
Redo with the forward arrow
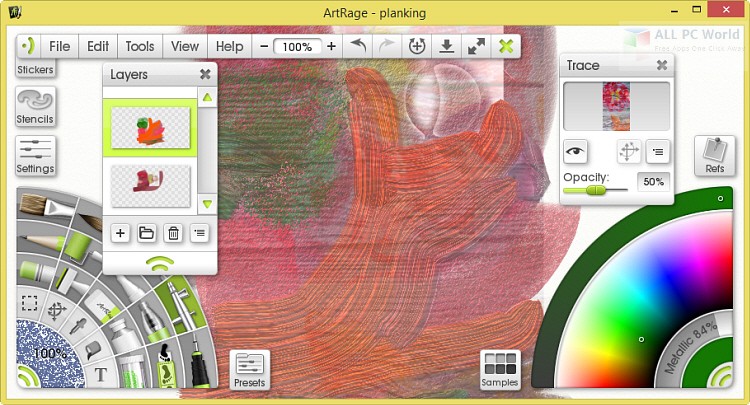(386, 46)
